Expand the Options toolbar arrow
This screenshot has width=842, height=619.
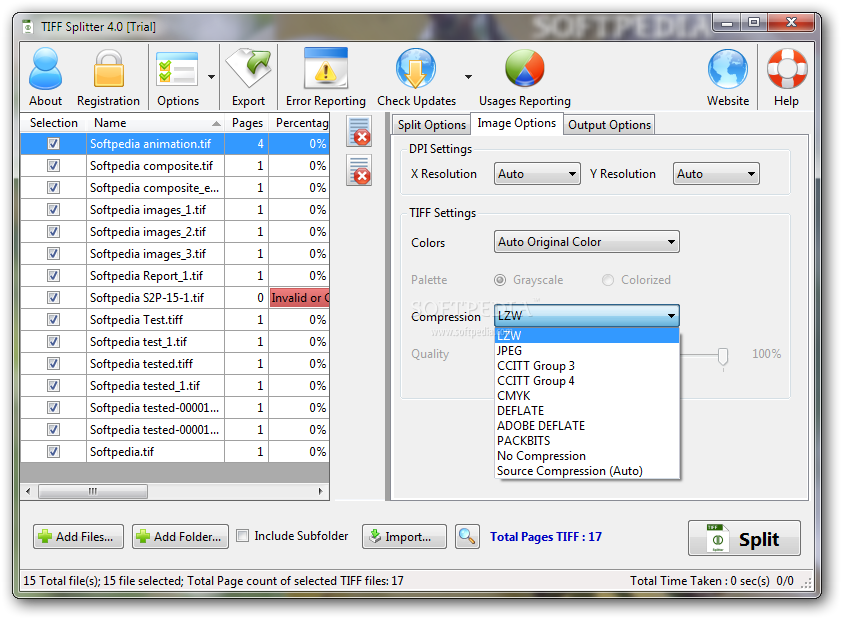point(212,77)
